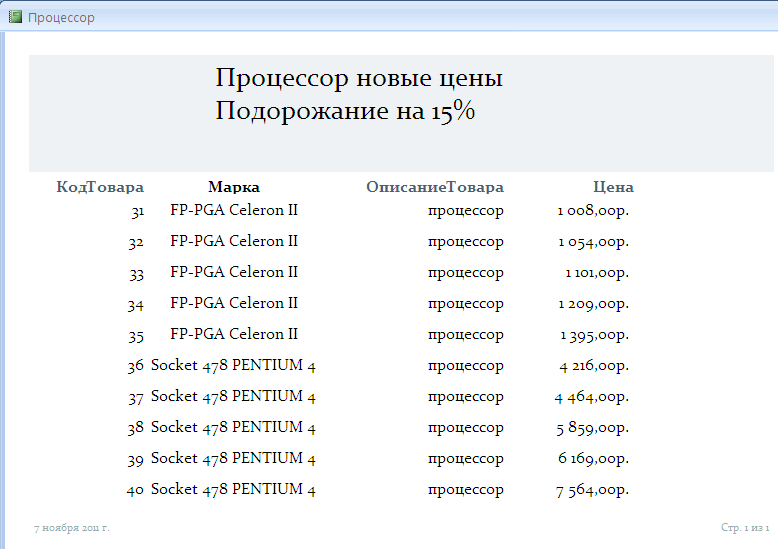This screenshot has height=549, width=778.
Task: Click the date 7 ноября 2011 г. footer
Action: (71, 528)
